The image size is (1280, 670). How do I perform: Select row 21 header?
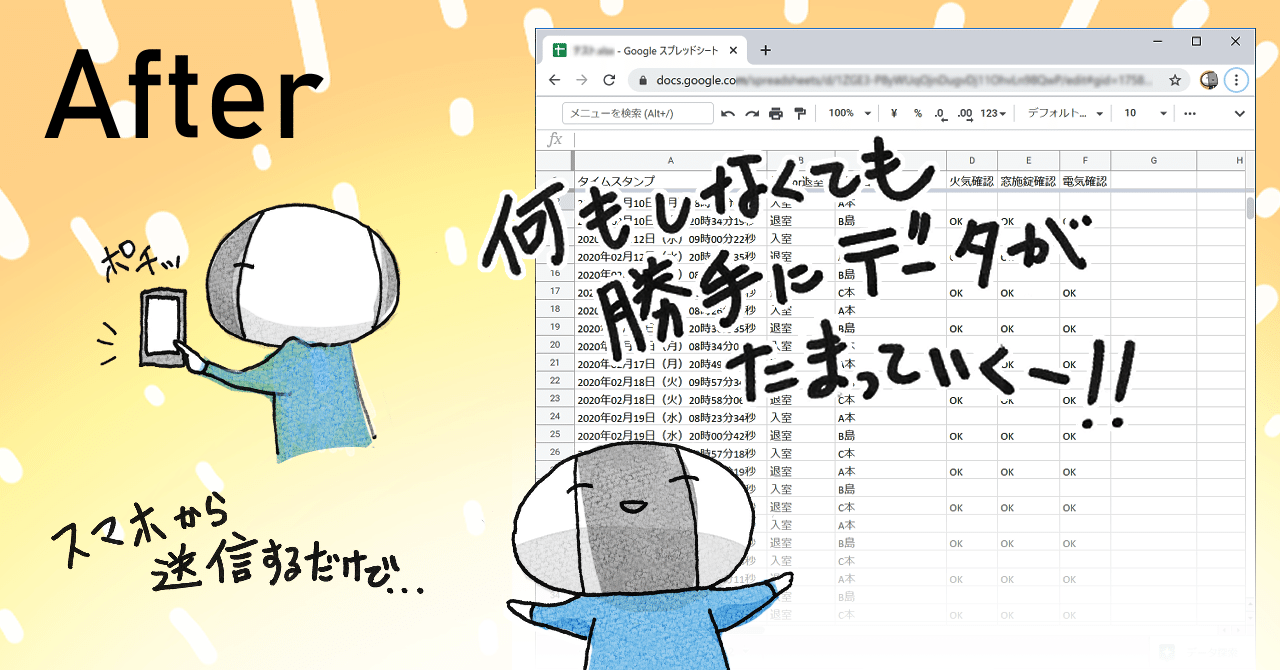tap(554, 363)
